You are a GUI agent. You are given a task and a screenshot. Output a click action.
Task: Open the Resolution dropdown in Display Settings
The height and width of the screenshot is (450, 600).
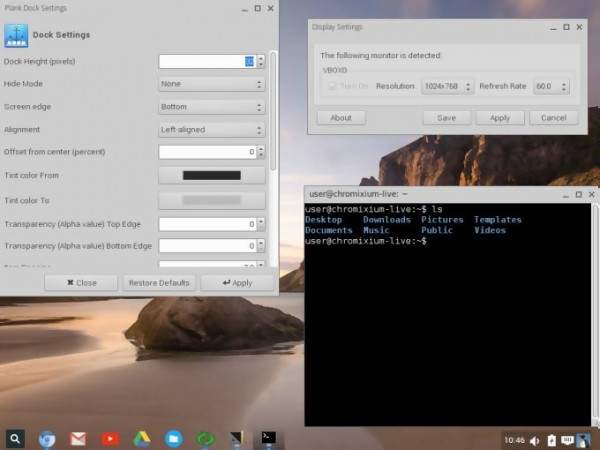447,86
